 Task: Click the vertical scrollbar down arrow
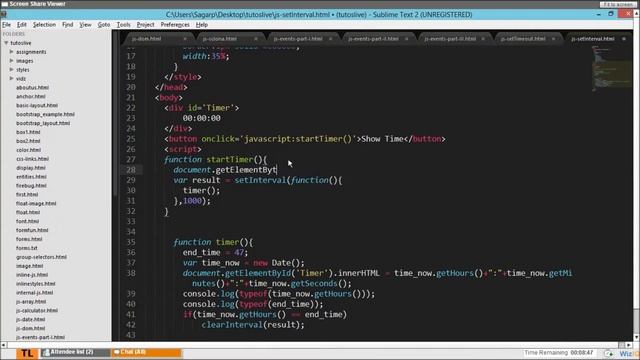pyautogui.click(x=636, y=338)
